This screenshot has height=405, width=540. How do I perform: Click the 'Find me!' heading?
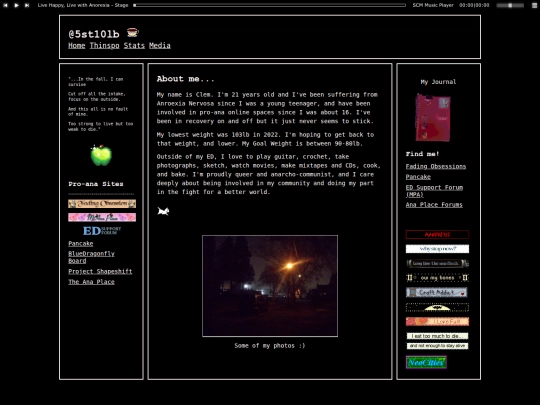[x=422, y=154]
